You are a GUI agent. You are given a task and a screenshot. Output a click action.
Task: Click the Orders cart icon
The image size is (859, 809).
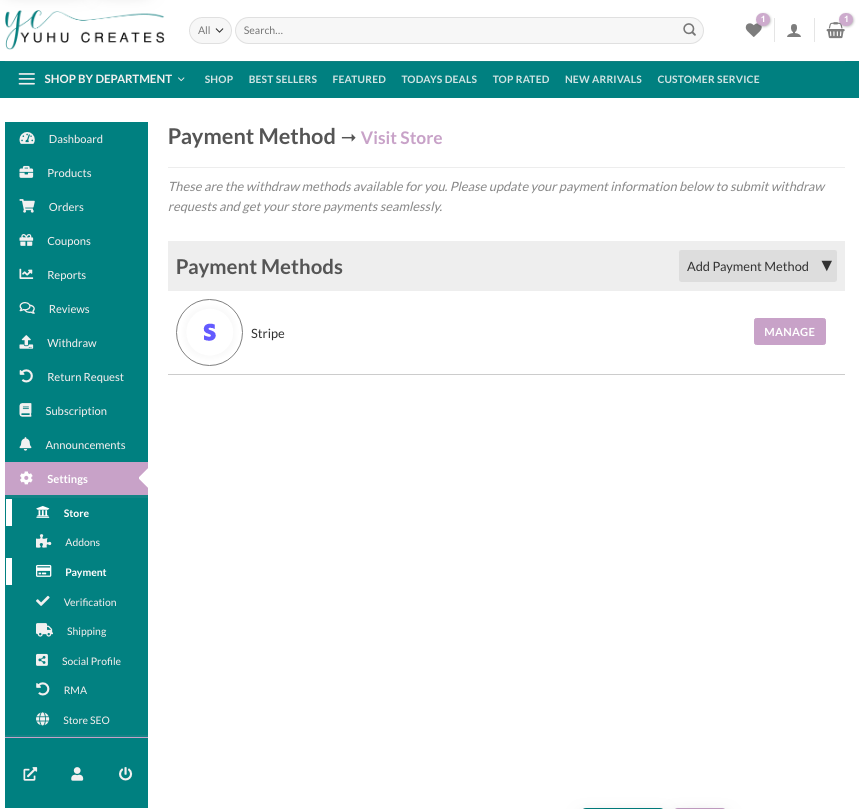tap(27, 206)
